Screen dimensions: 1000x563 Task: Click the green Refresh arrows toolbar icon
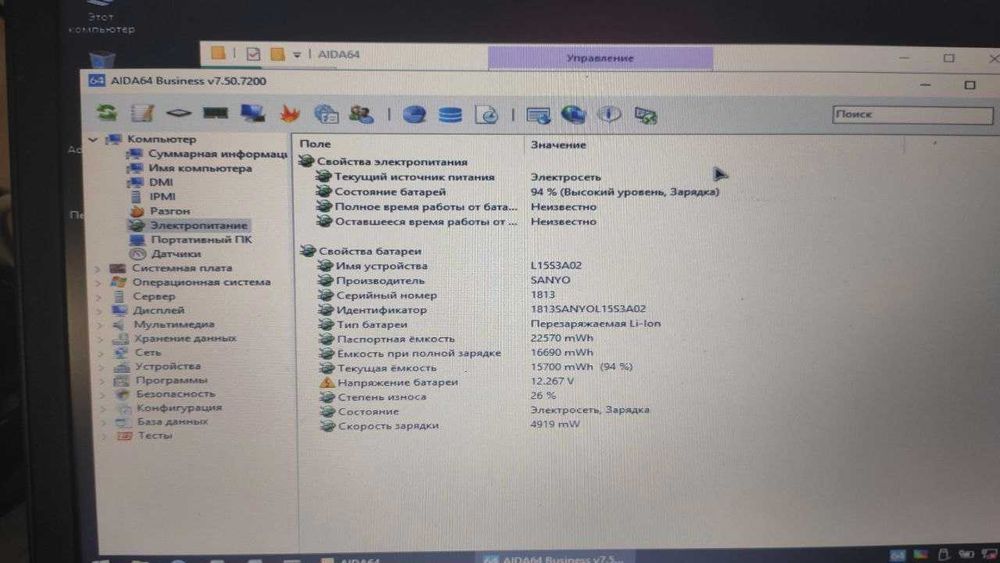point(107,113)
